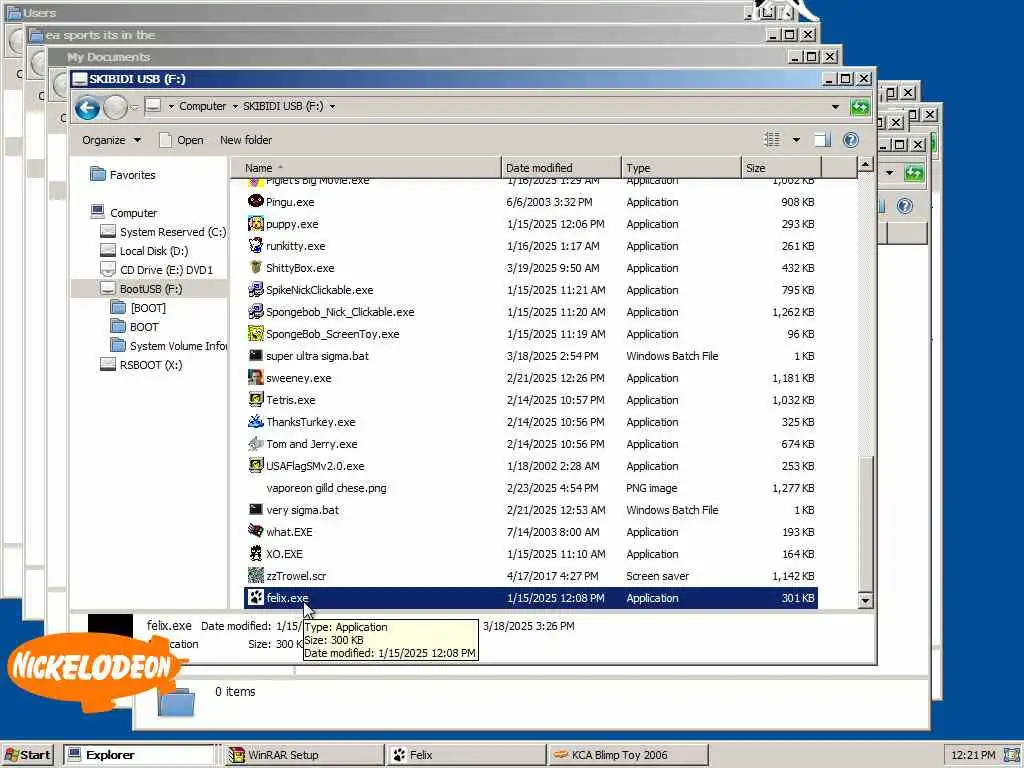Select Local Disk (D:) in the tree

pyautogui.click(x=144, y=250)
